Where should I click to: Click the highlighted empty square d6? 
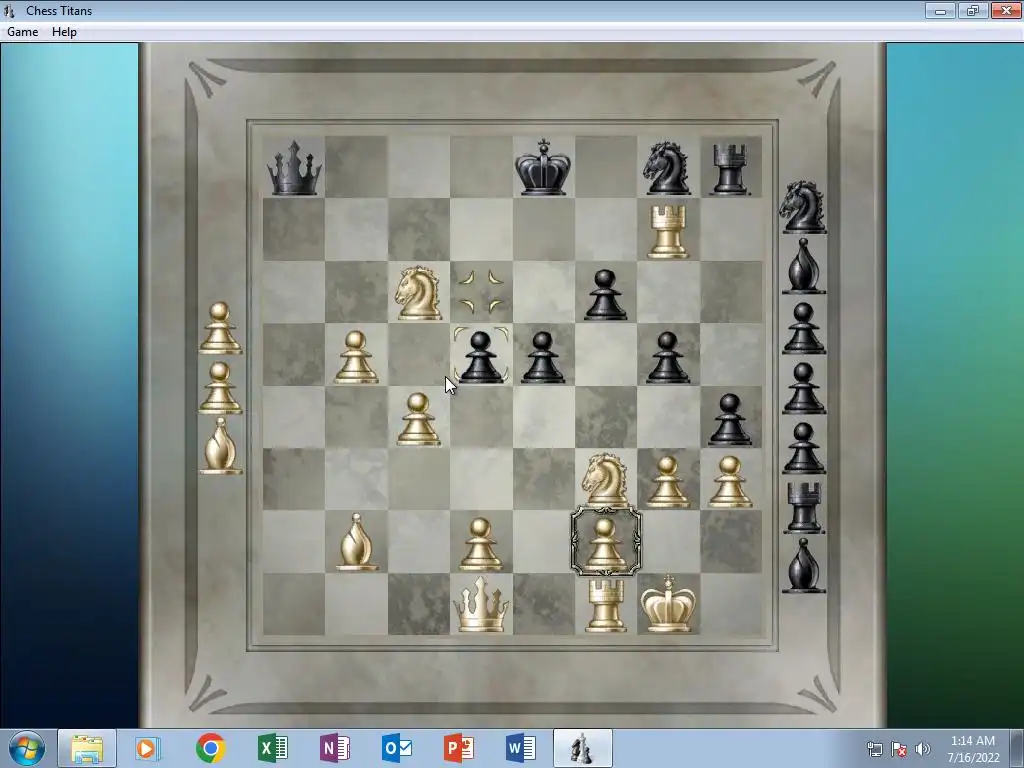pyautogui.click(x=481, y=293)
